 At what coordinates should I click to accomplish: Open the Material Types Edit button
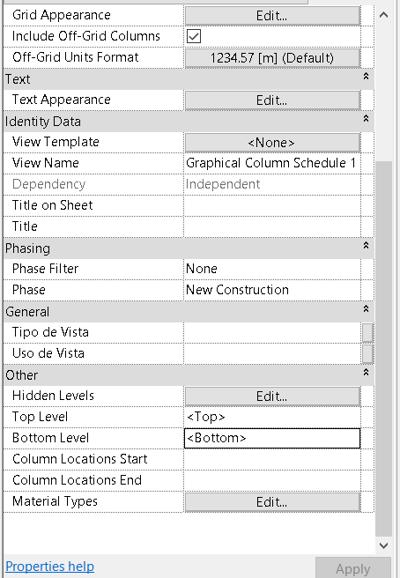point(272,502)
